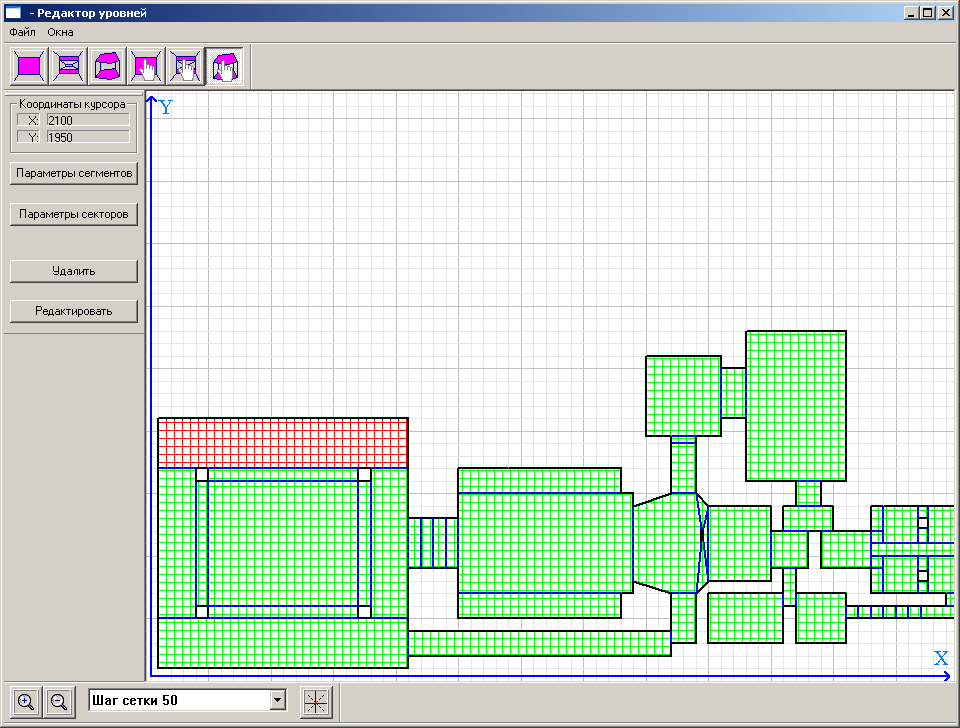The image size is (960, 728).
Task: Zoom in with the plus magnifier
Action: click(26, 701)
